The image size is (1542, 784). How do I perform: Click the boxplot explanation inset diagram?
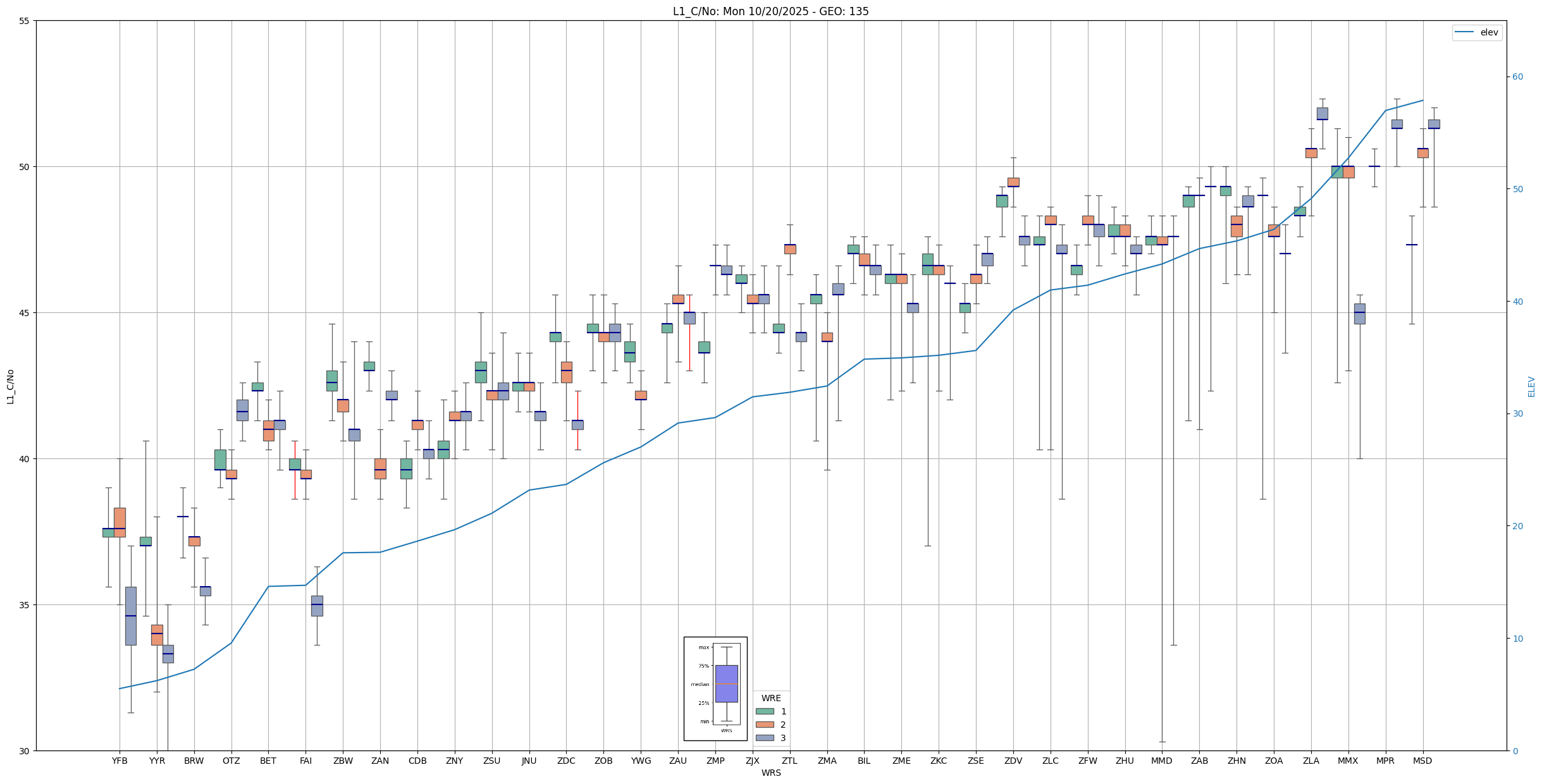[x=715, y=689]
